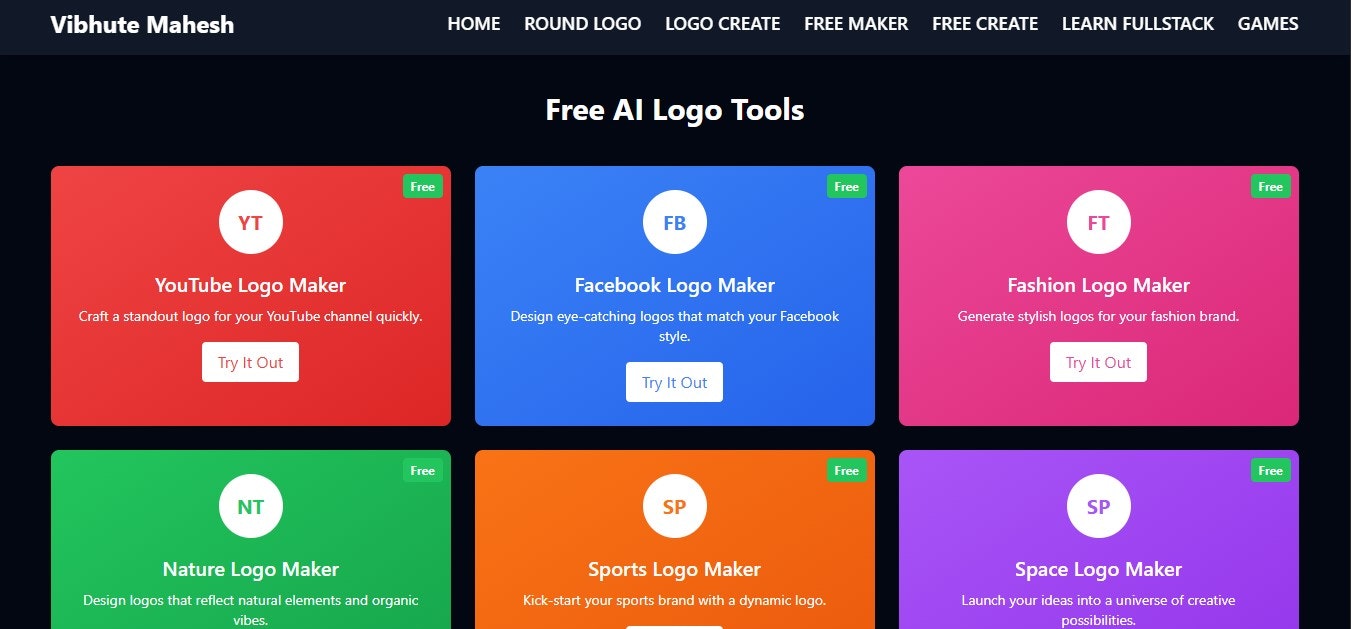1351x629 pixels.
Task: Click the FT circle icon
Action: tap(1099, 222)
